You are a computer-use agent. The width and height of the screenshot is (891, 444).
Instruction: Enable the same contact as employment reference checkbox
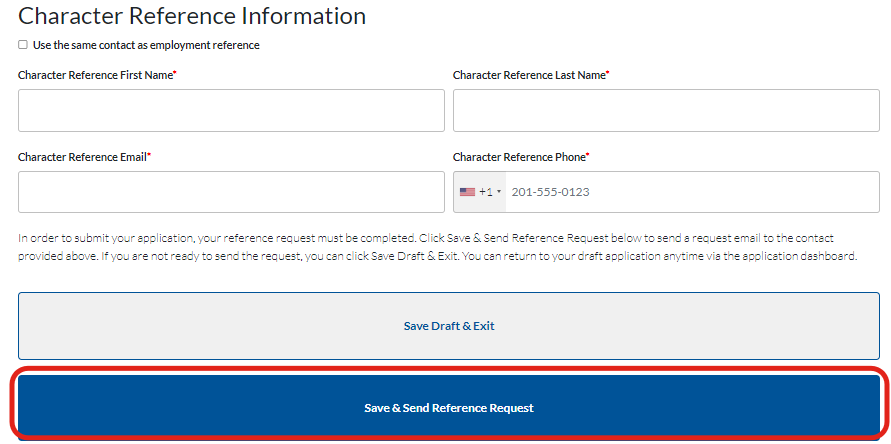[23, 45]
